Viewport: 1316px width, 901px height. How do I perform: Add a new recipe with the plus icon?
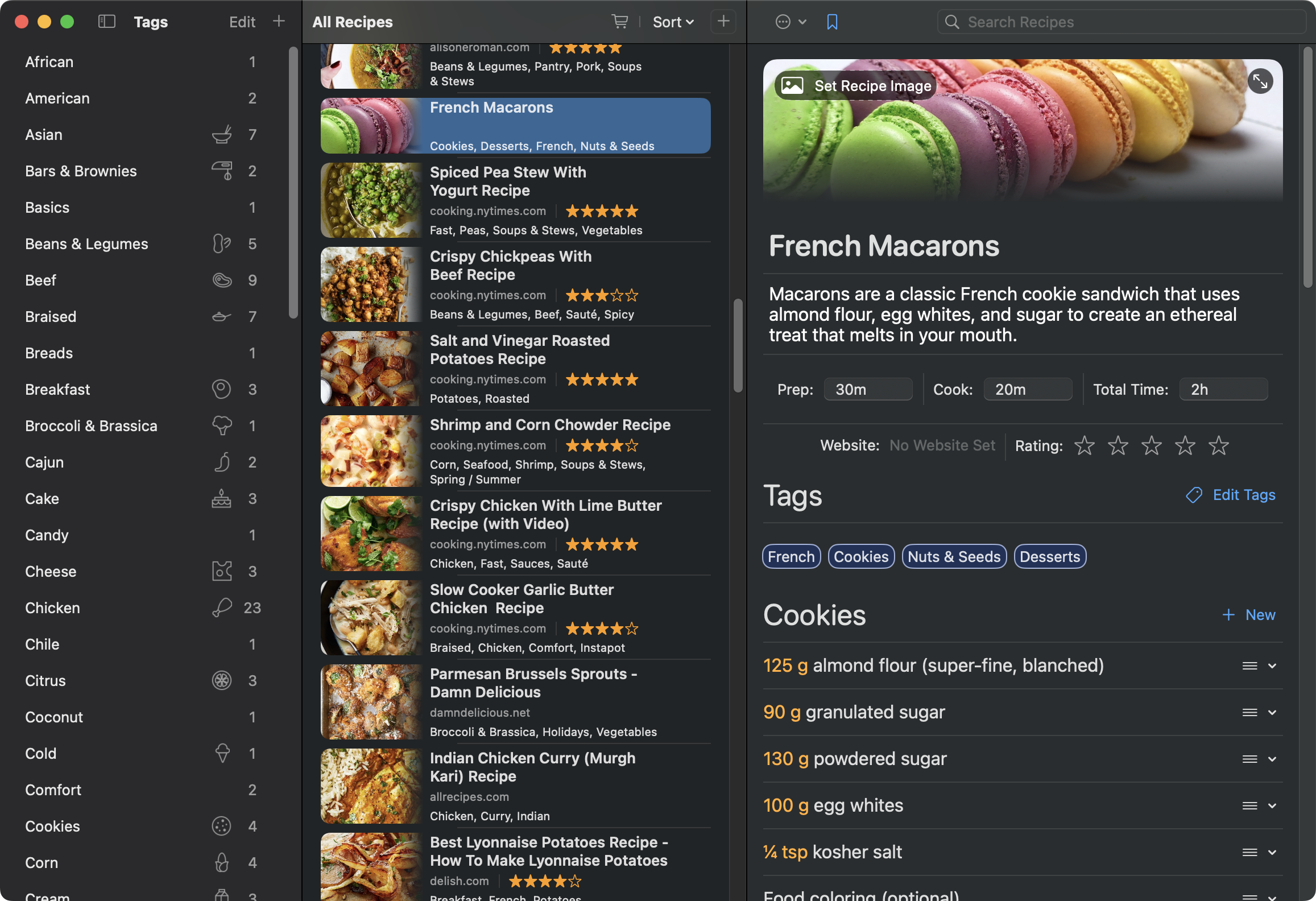tap(723, 22)
